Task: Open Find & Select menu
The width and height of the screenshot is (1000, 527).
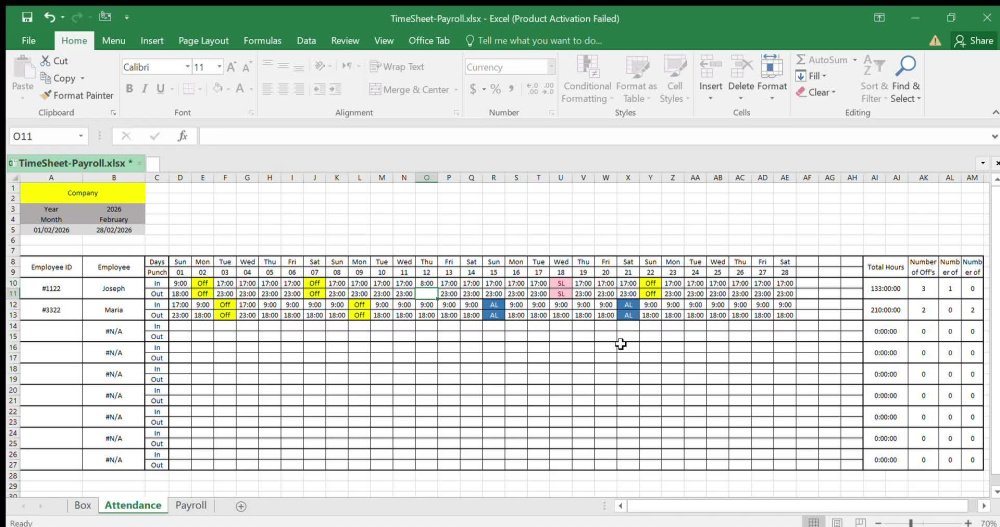Action: coord(906,79)
